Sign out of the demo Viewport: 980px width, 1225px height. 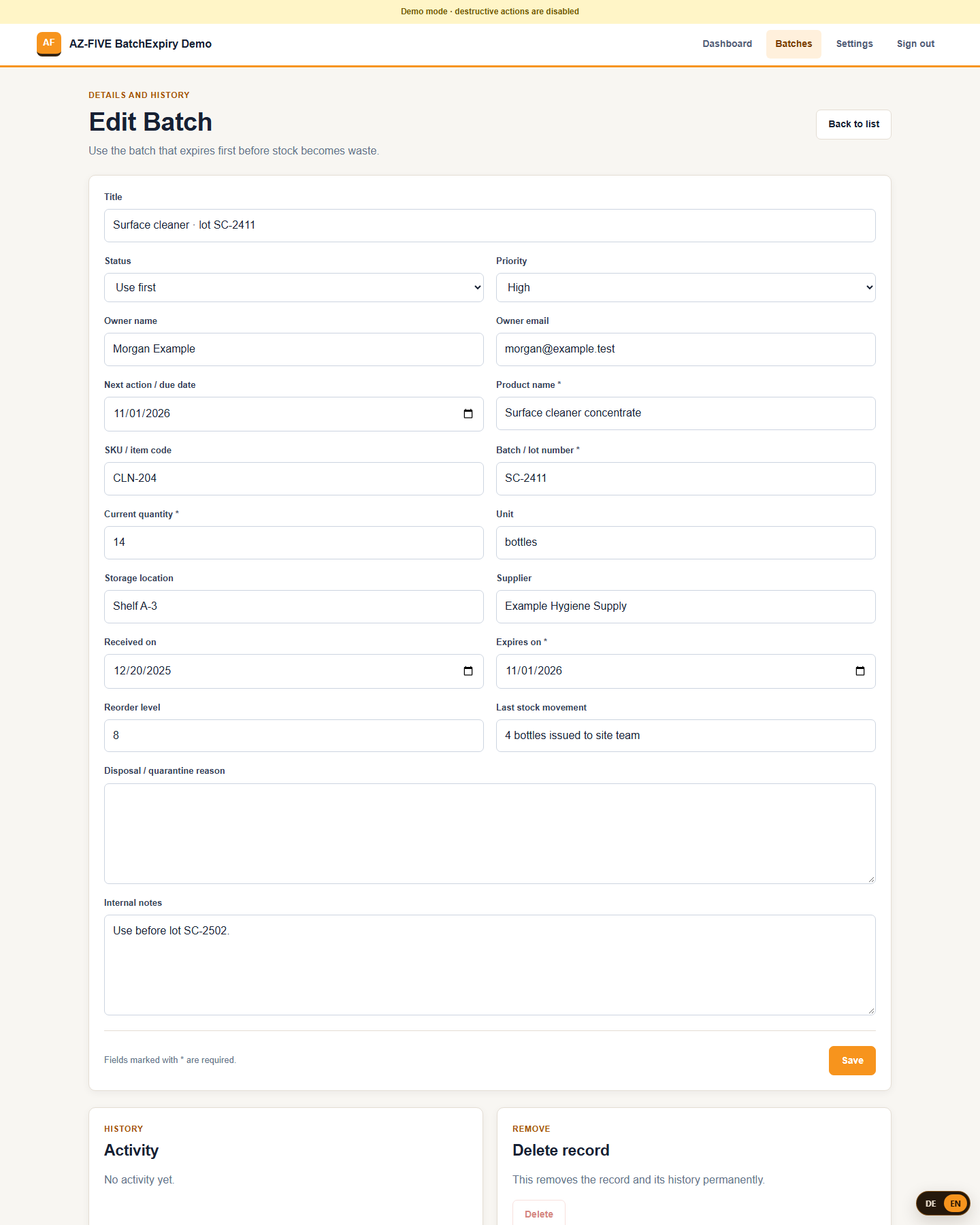click(x=915, y=44)
